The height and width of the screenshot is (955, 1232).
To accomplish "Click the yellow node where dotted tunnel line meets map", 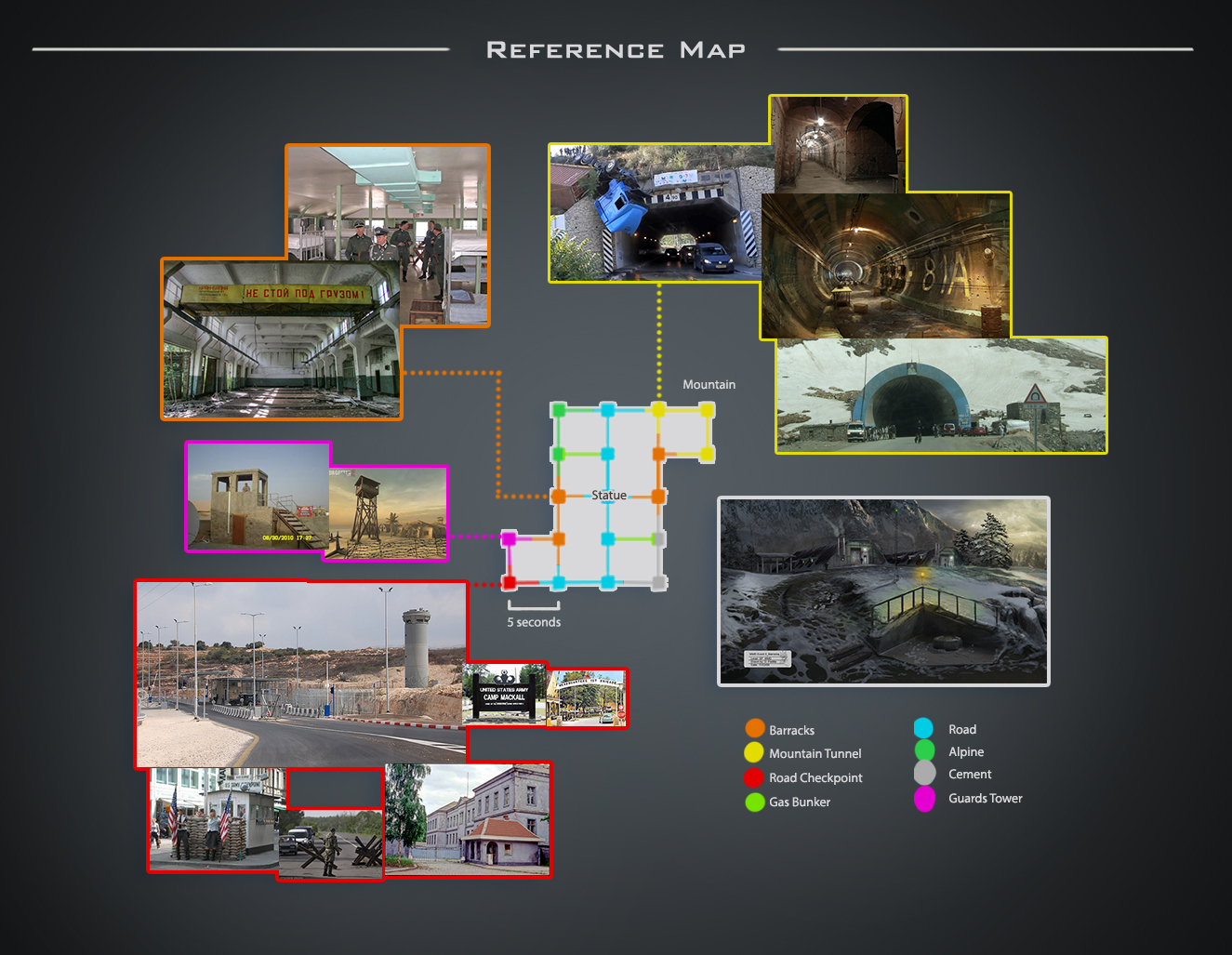I will [658, 410].
